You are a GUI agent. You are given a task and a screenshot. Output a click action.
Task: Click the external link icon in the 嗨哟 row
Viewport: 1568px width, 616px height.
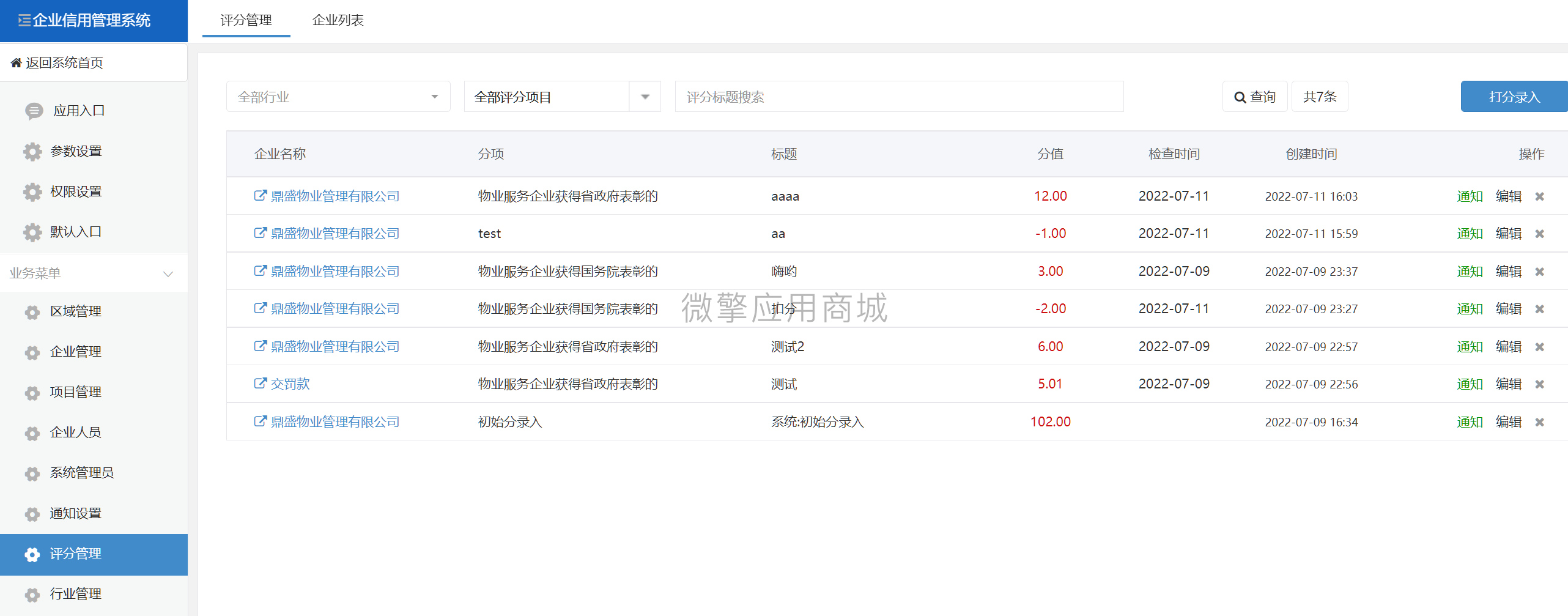261,271
